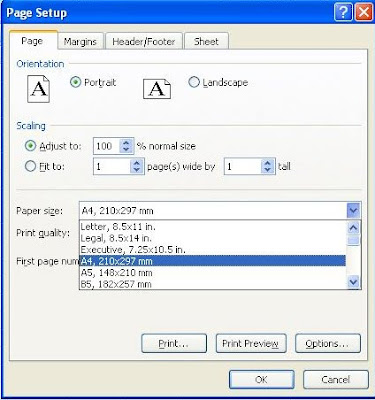
Task: Open the Header/Footer tab
Action: coord(144,42)
